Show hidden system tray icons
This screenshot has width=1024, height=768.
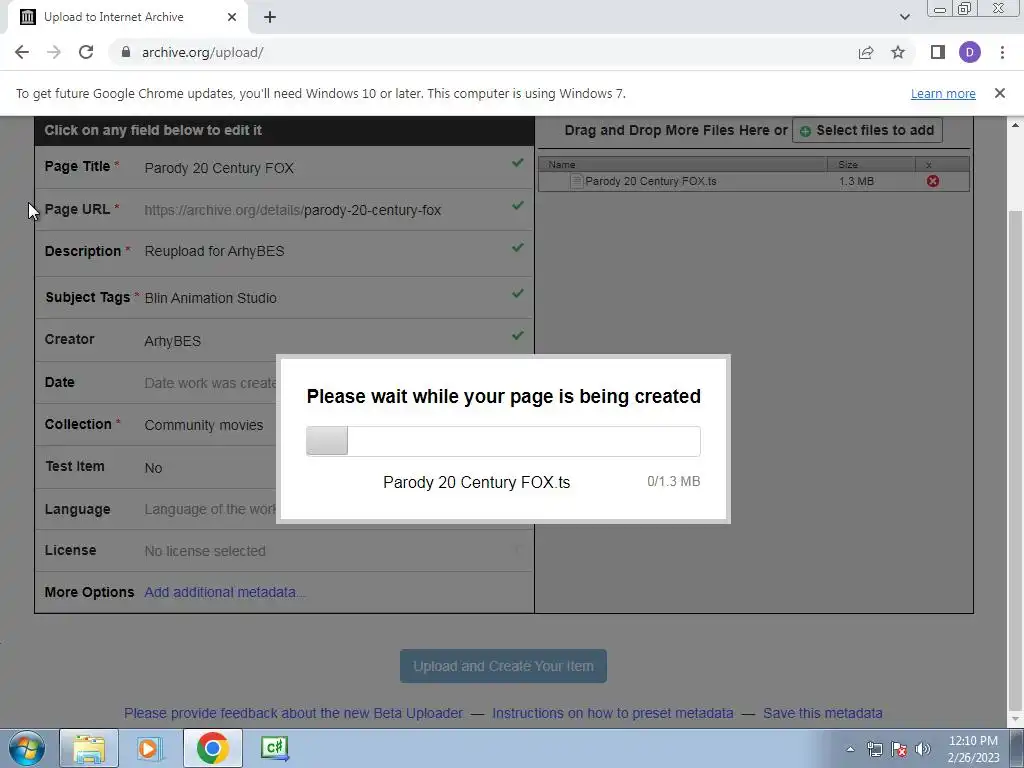click(x=850, y=750)
